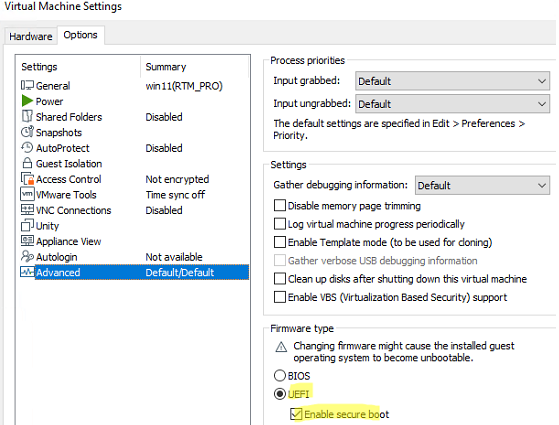
Task: Select the Shared Folders row
Action: [134, 117]
